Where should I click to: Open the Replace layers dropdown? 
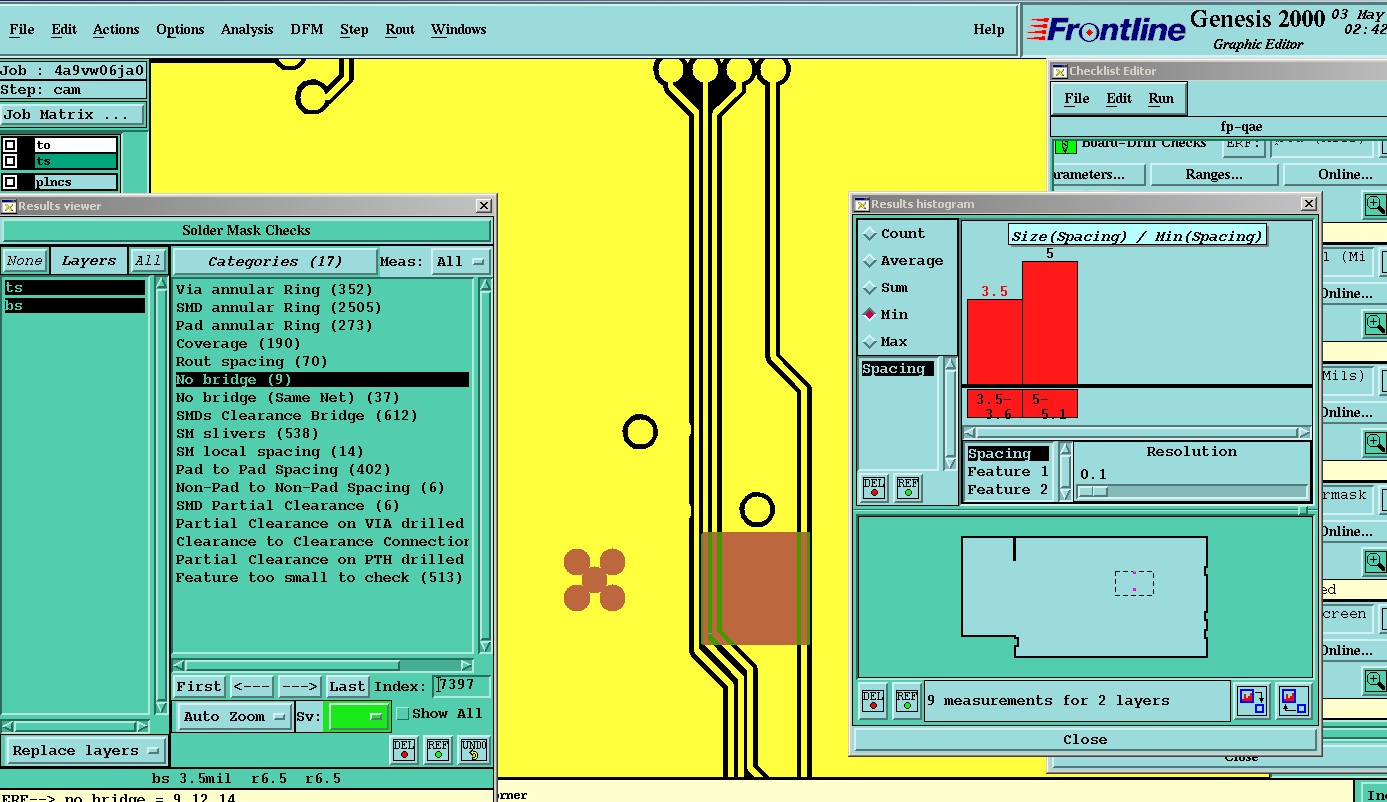tap(85, 750)
